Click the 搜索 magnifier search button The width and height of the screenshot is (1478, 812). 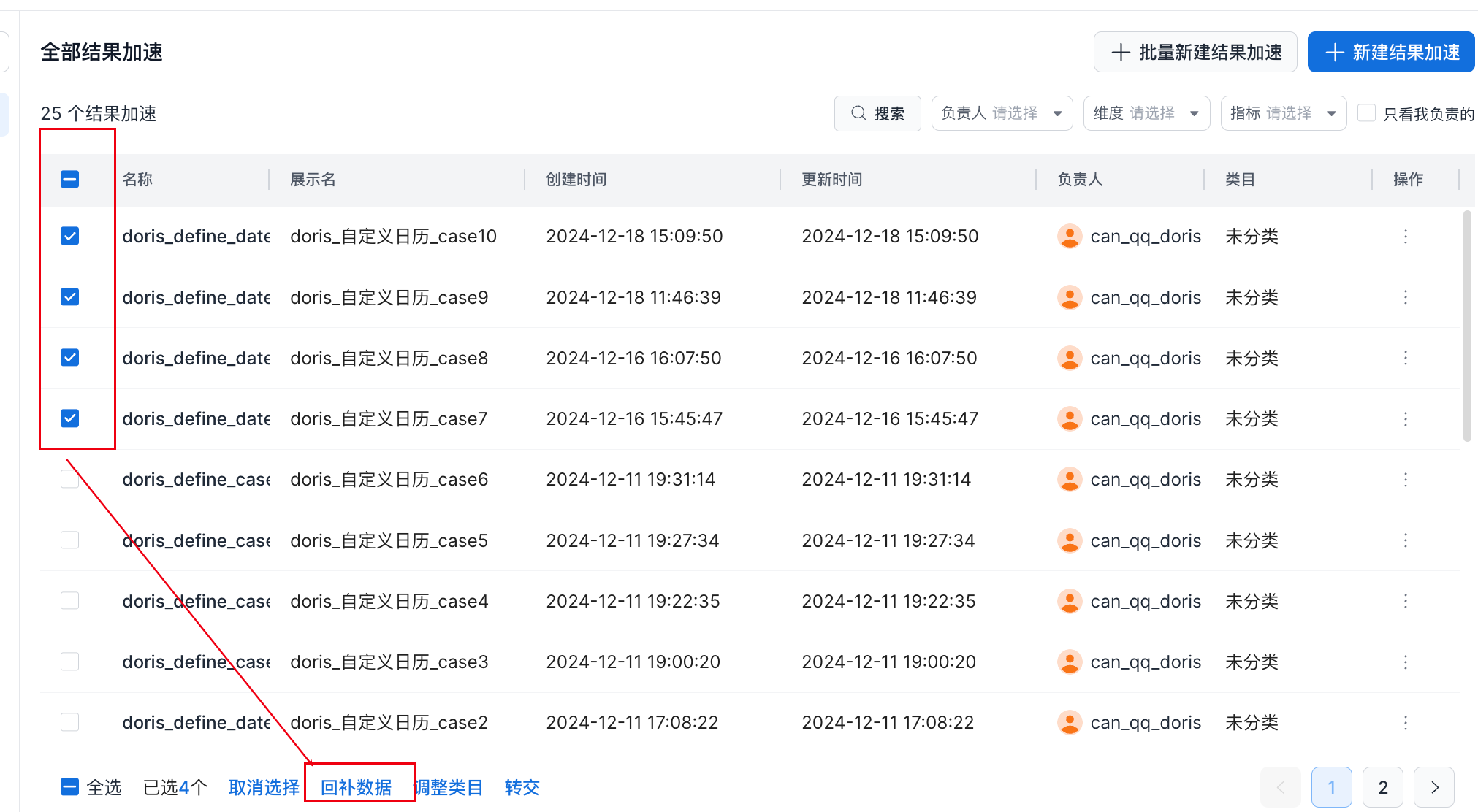877,113
